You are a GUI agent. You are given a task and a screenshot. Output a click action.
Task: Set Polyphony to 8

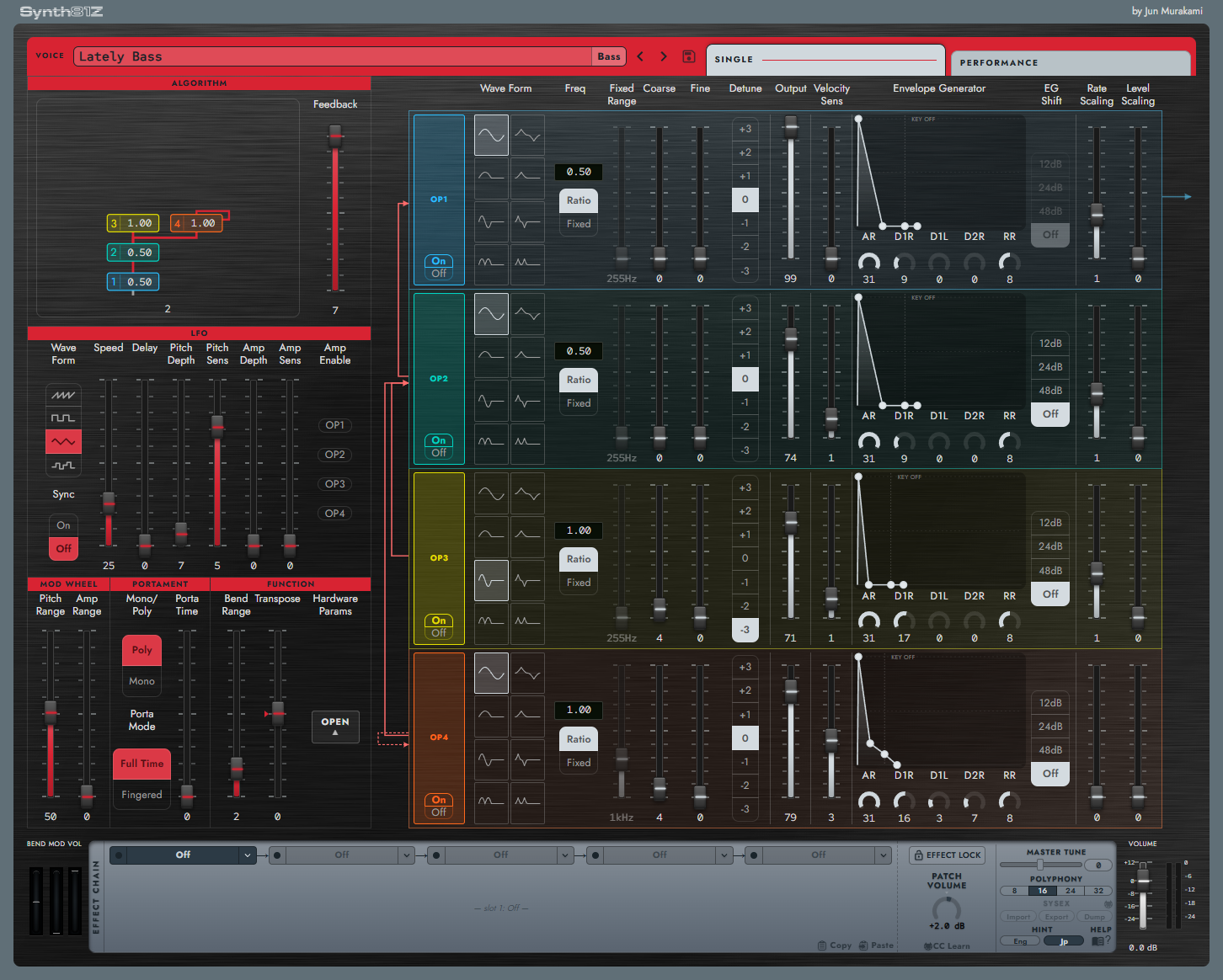(1015, 891)
